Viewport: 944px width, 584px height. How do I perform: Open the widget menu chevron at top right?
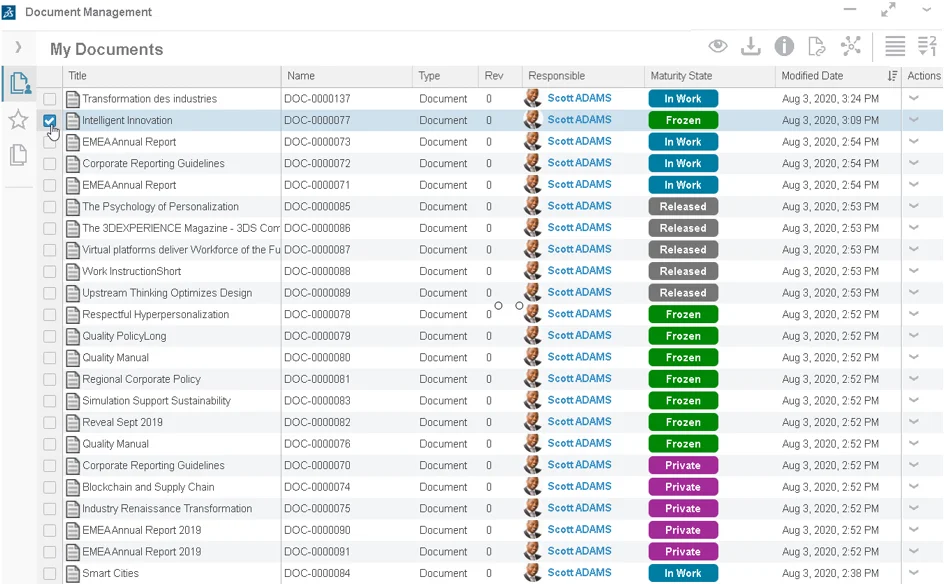click(926, 11)
